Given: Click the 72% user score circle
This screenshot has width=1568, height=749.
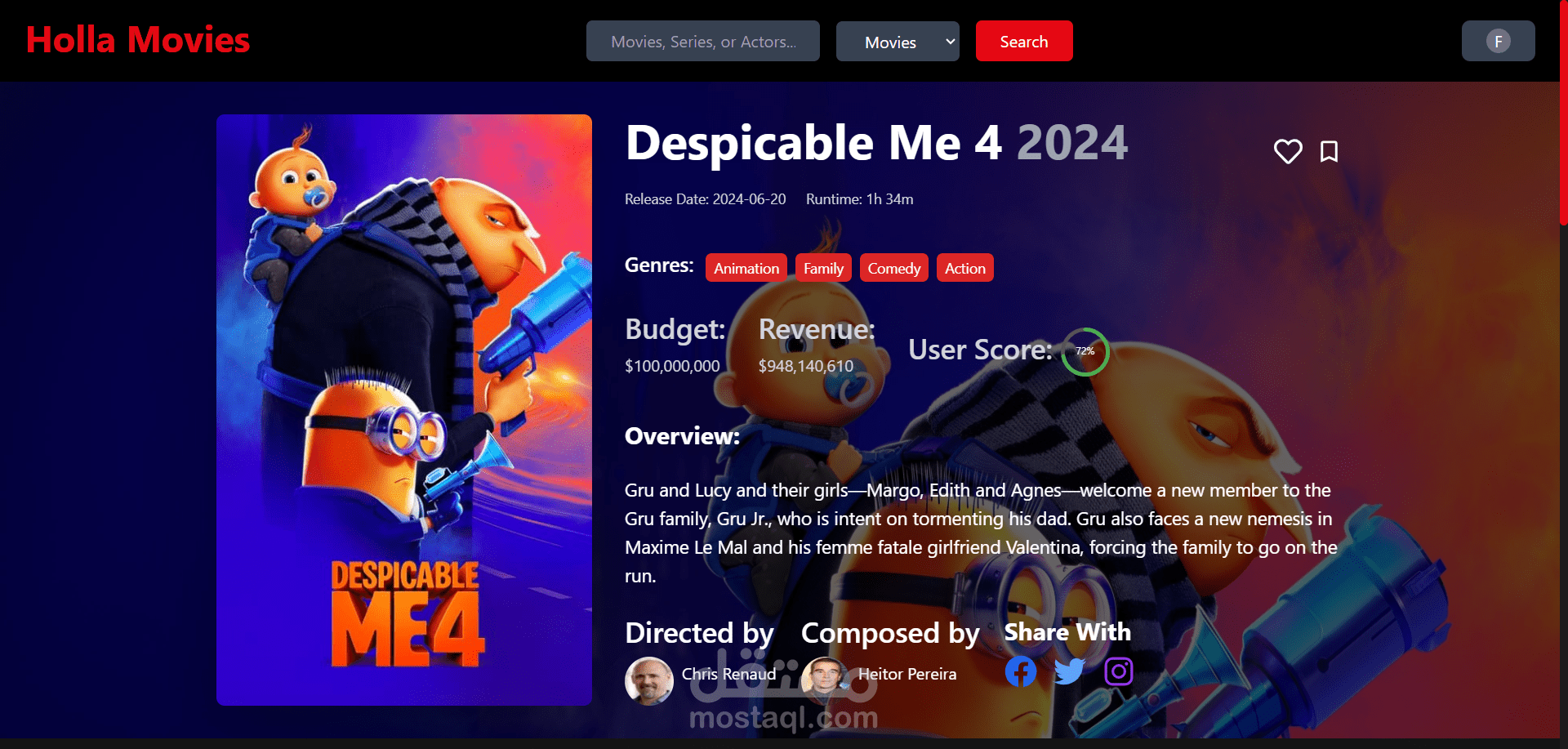Looking at the screenshot, I should [1085, 351].
